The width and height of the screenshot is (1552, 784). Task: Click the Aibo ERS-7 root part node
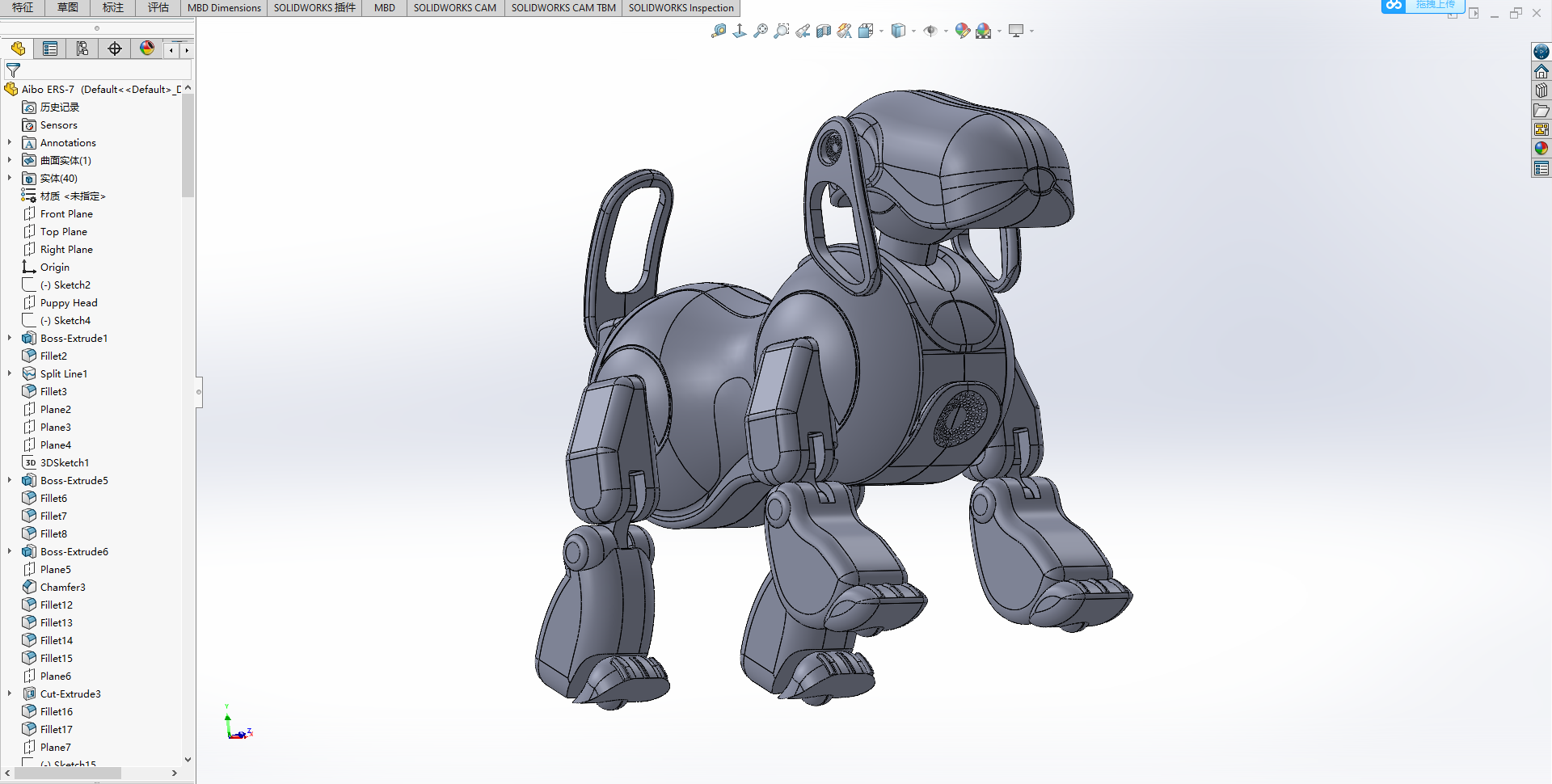(x=92, y=89)
